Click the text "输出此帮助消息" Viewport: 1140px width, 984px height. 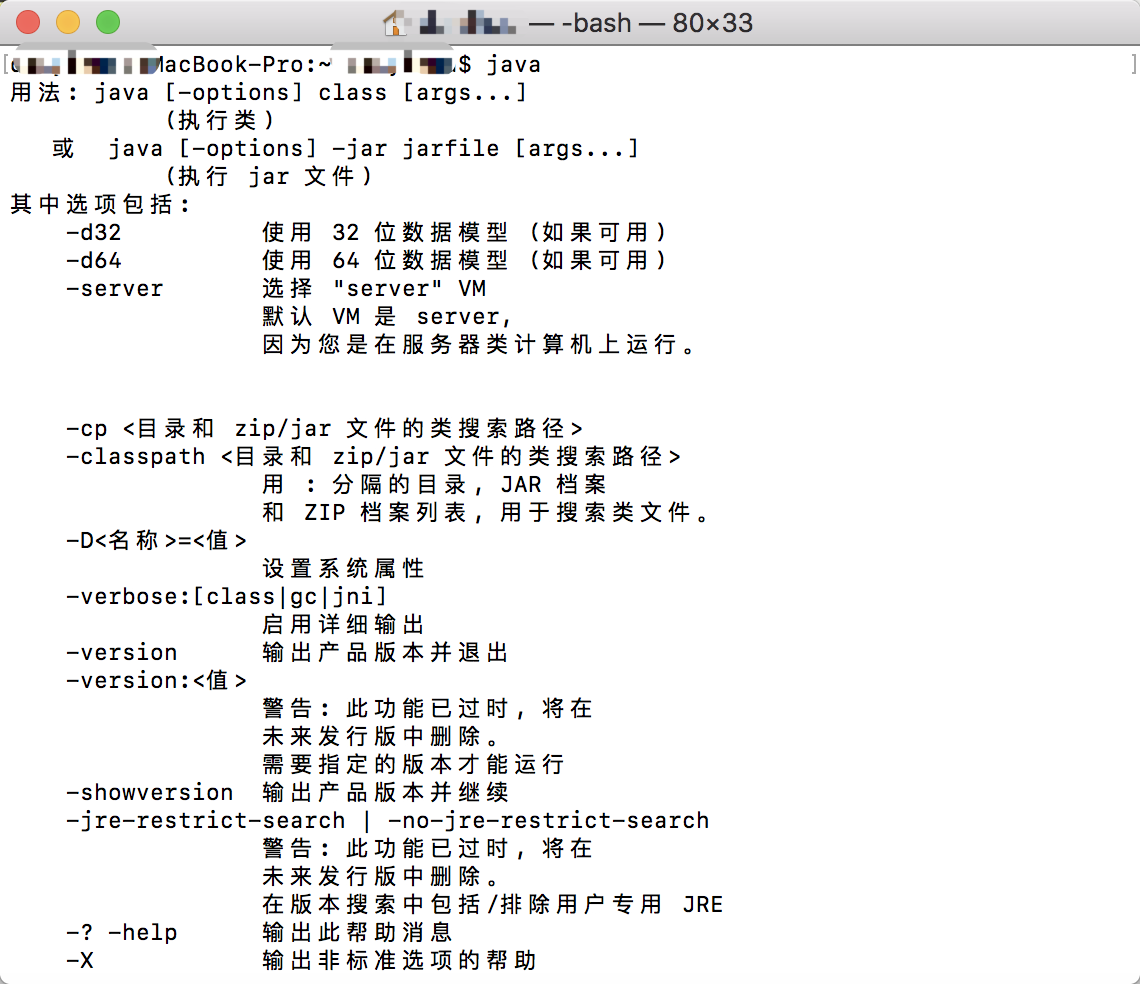pyautogui.click(x=357, y=932)
